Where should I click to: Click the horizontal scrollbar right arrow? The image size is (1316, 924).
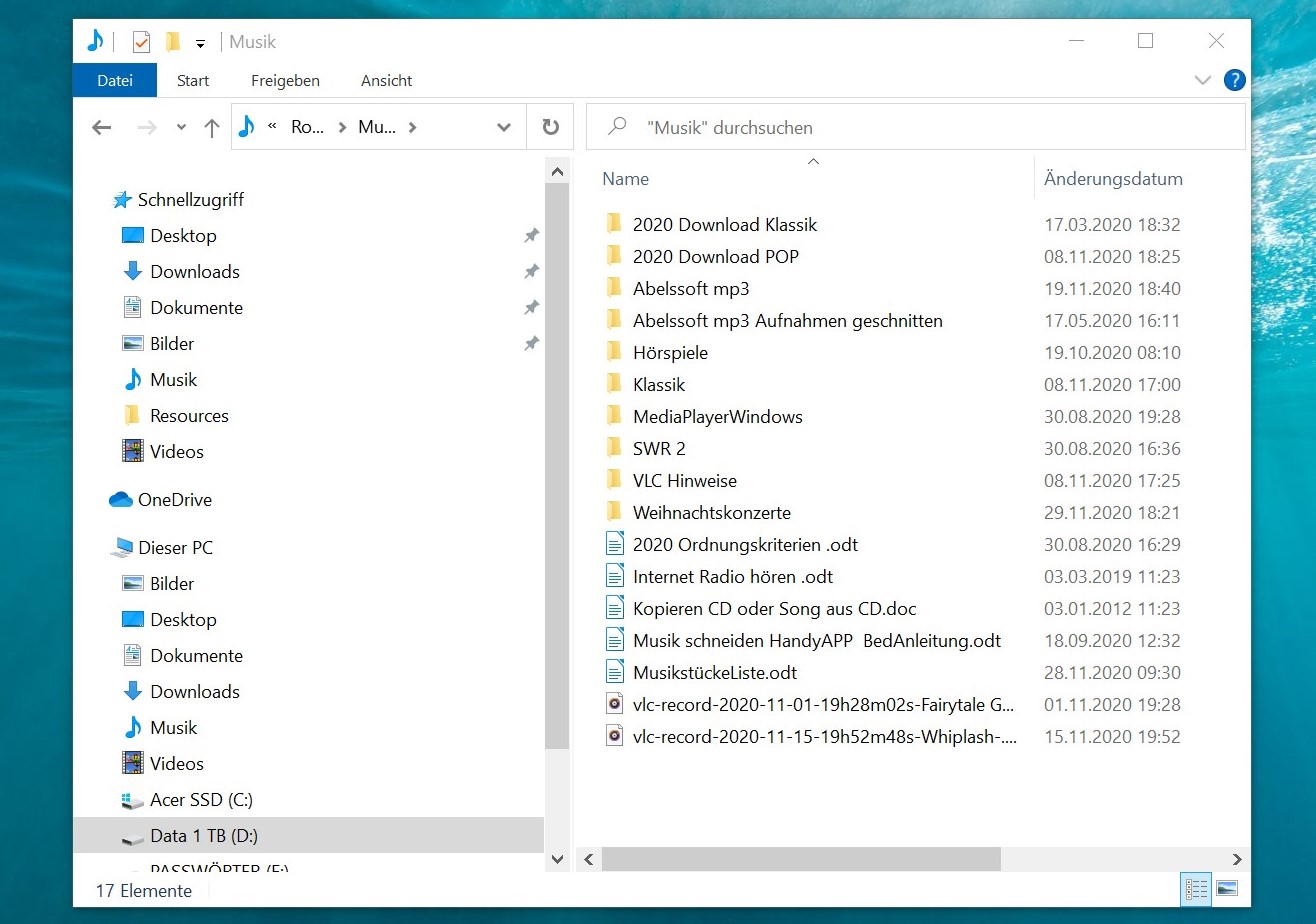(x=1237, y=859)
